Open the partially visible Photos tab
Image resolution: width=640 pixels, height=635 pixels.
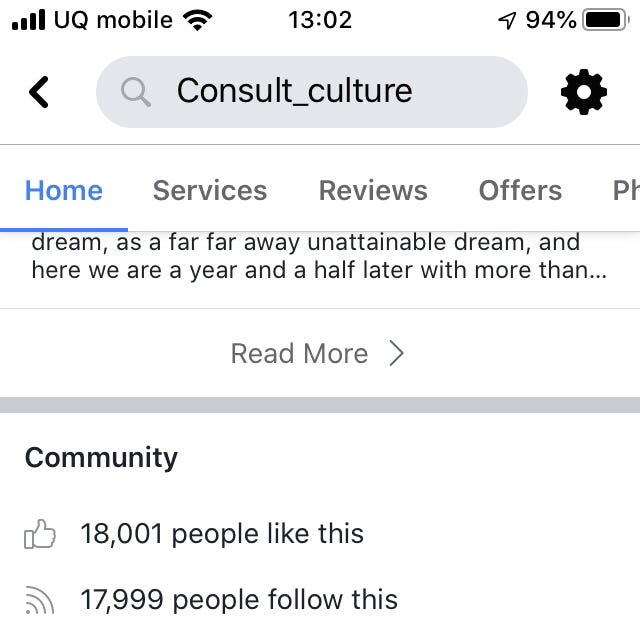pos(626,191)
